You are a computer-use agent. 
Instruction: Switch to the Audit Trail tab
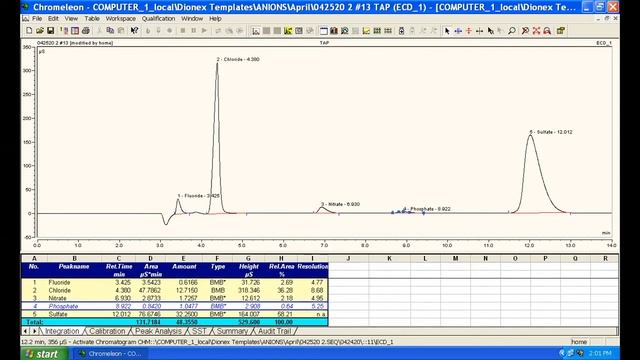pos(275,331)
